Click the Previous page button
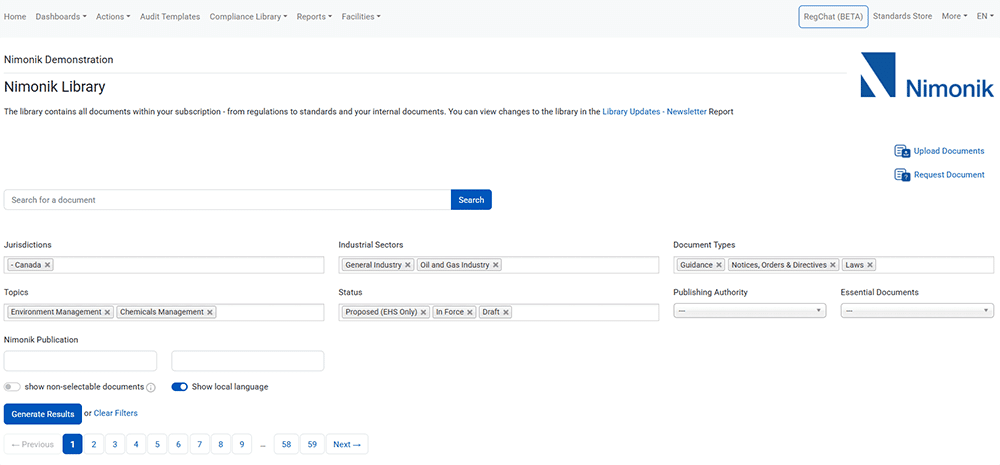This screenshot has width=1000, height=465. tap(33, 445)
